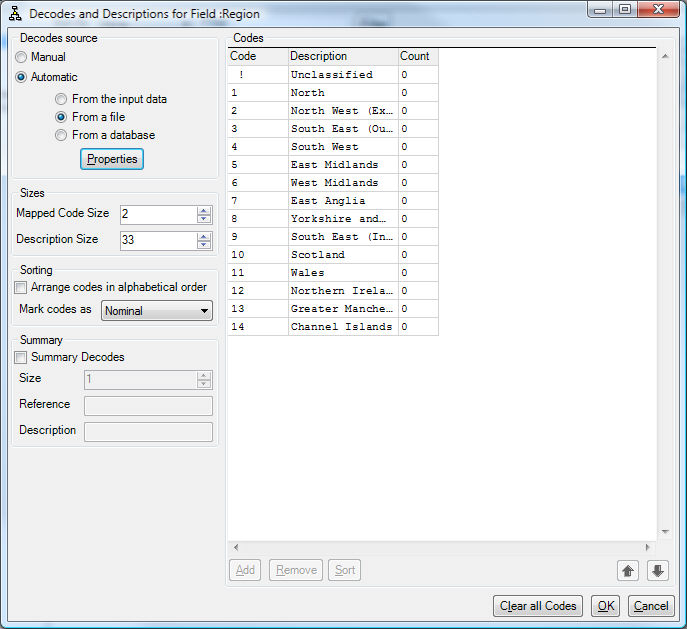Tick the Summary Decodes checkbox

click(21, 357)
